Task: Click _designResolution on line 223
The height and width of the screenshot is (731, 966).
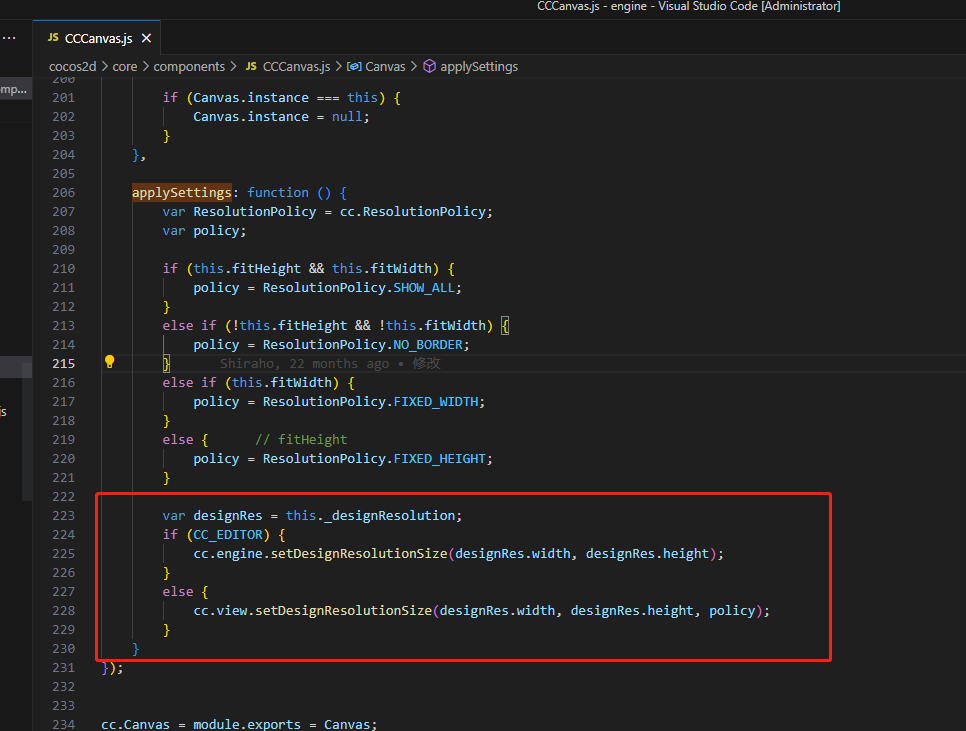Action: 389,515
